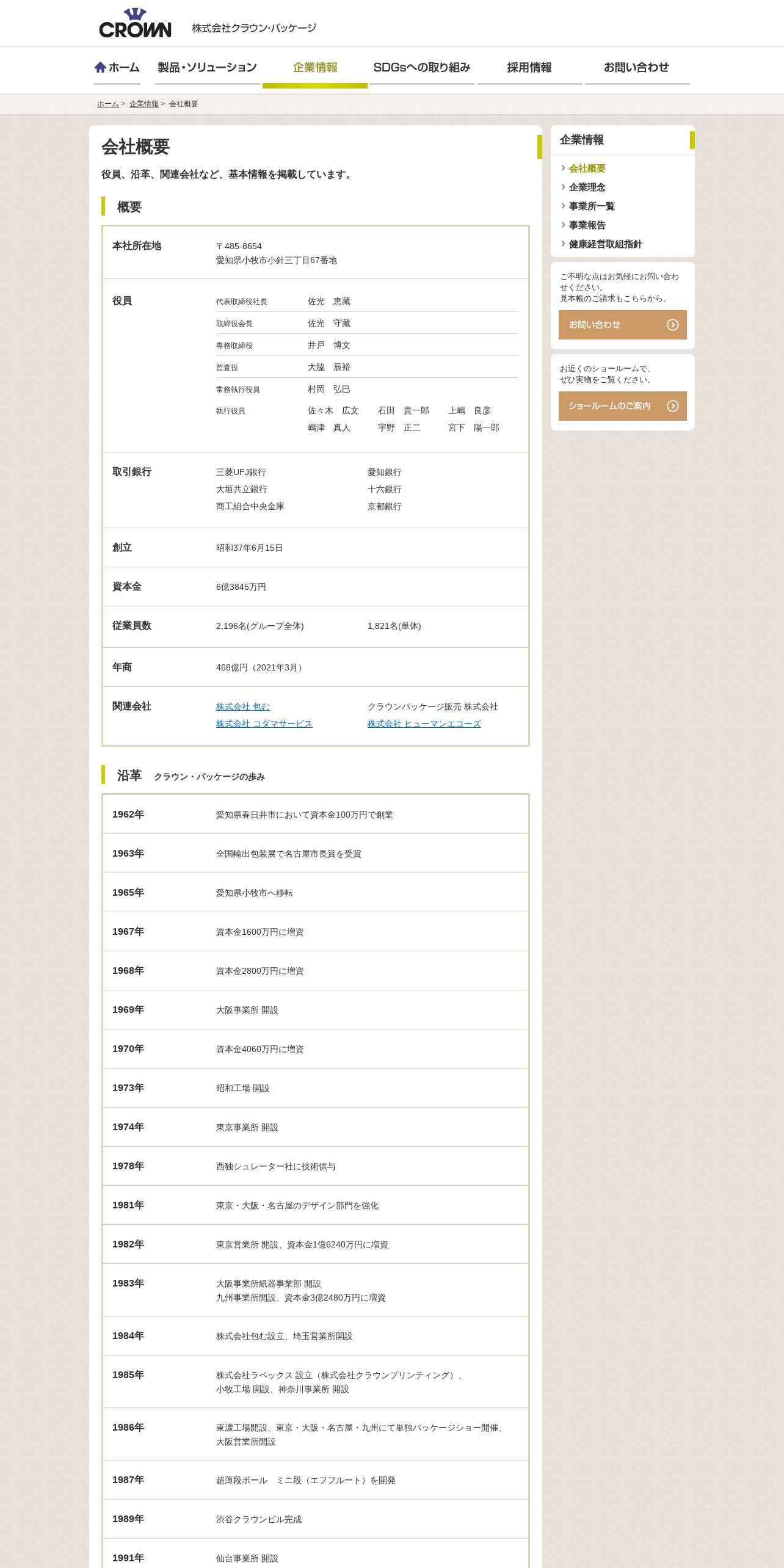Image resolution: width=784 pixels, height=1568 pixels.
Task: Click address 愛知県小牧市小針三丁目67番地
Action: coord(277,260)
